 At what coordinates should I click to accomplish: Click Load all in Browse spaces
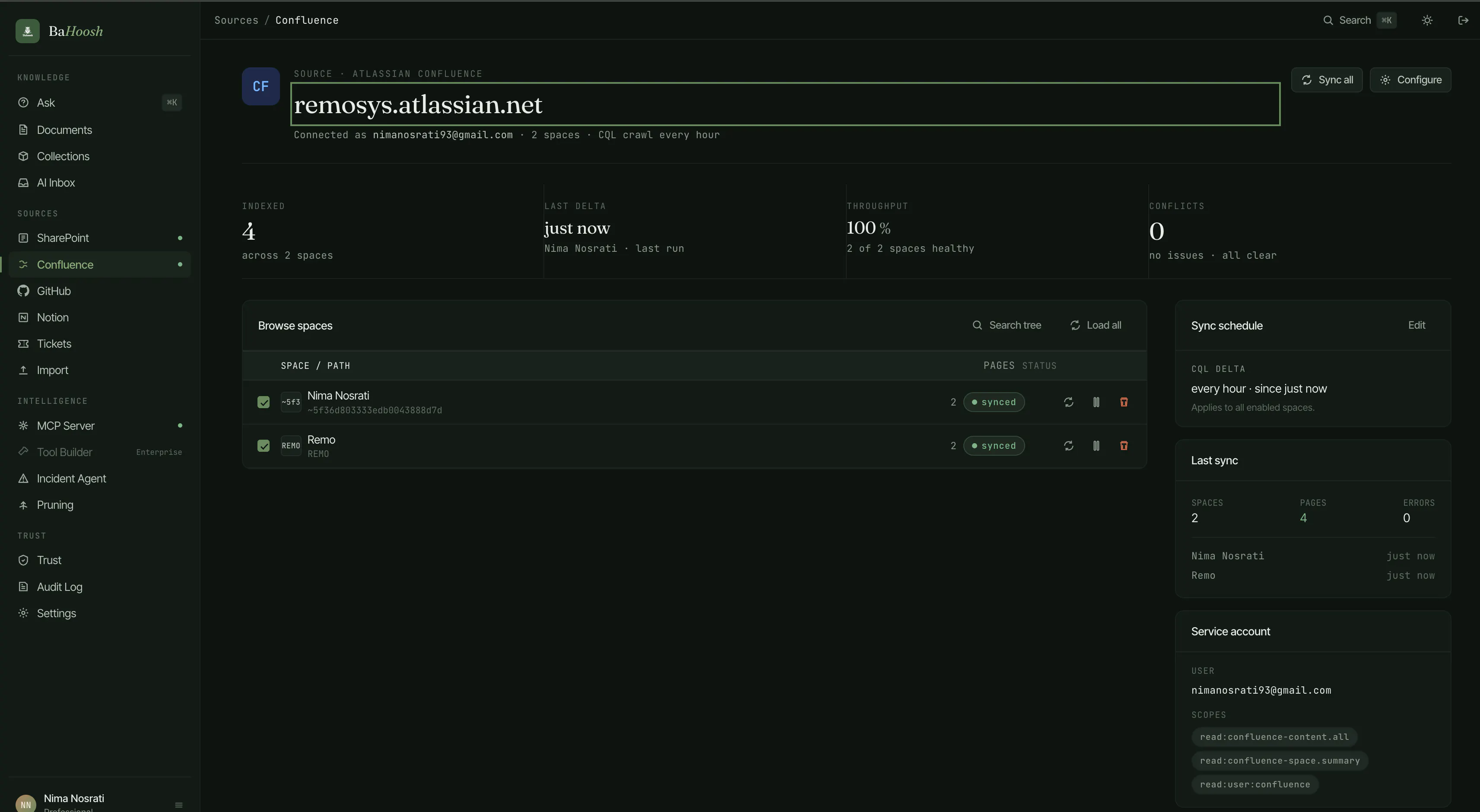[1096, 325]
